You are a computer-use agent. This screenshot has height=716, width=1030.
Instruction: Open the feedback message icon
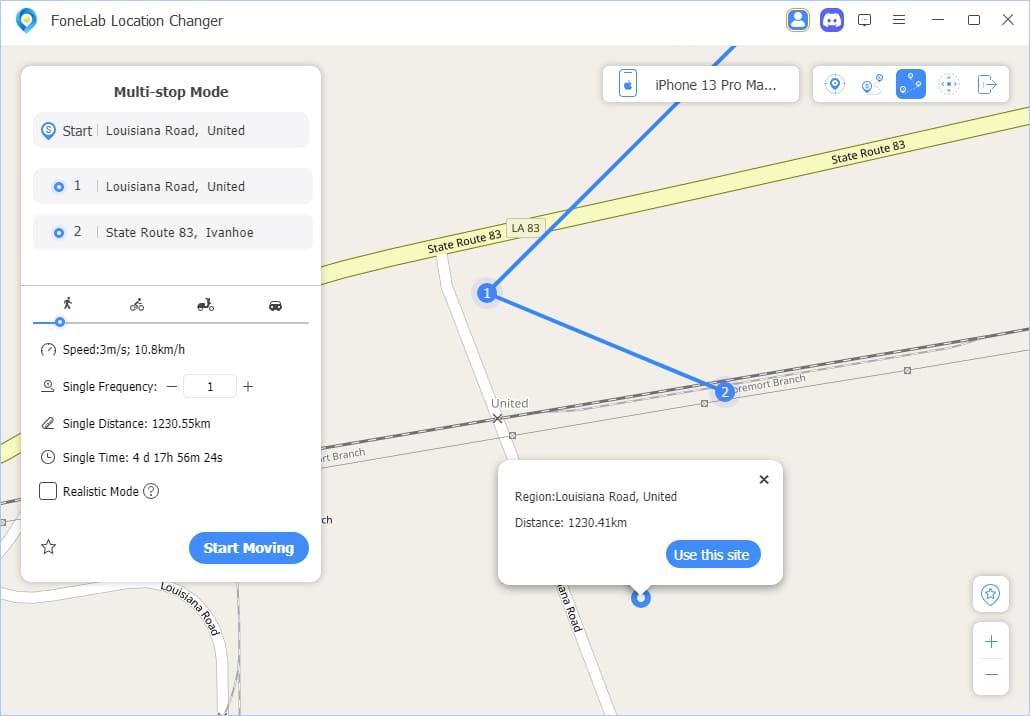coord(864,20)
